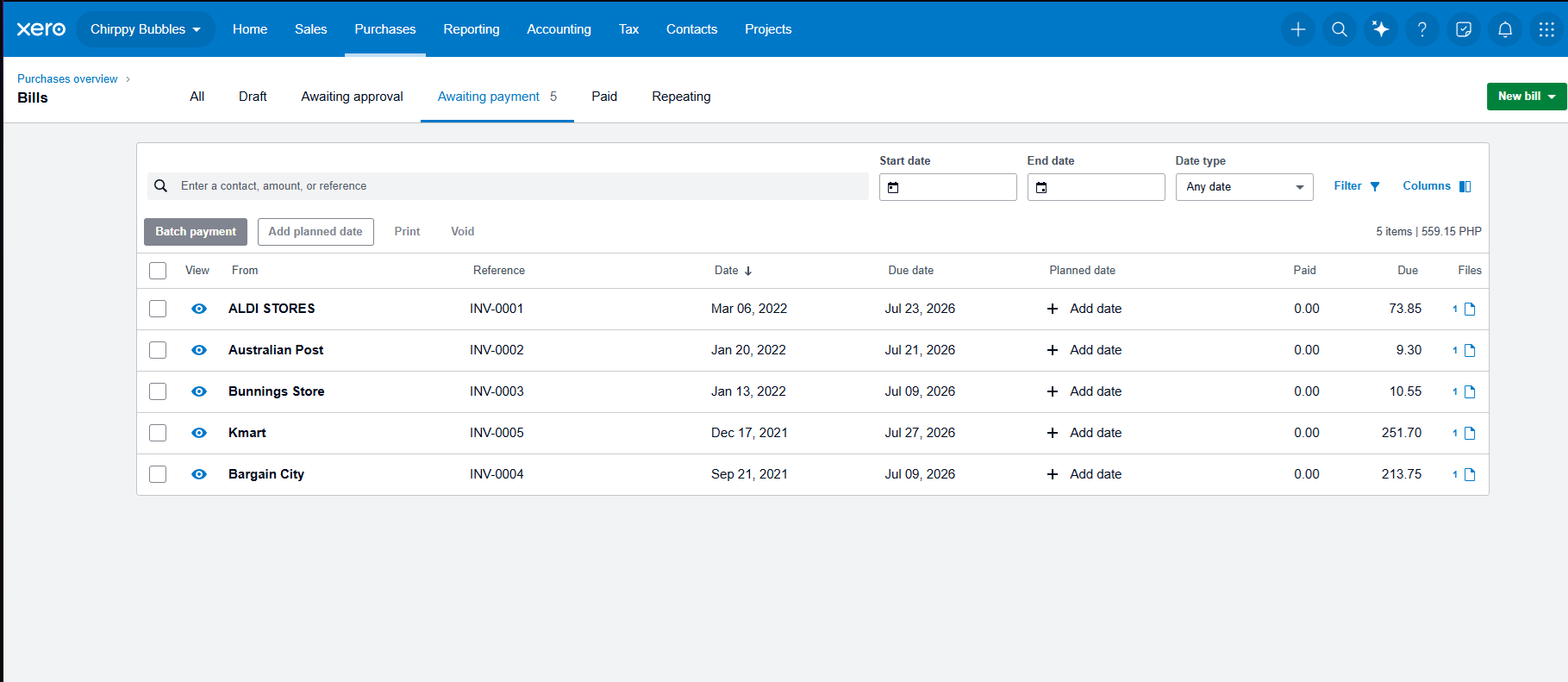
Task: Click plus icon to add date for ALDI STORES
Action: pos(1052,309)
